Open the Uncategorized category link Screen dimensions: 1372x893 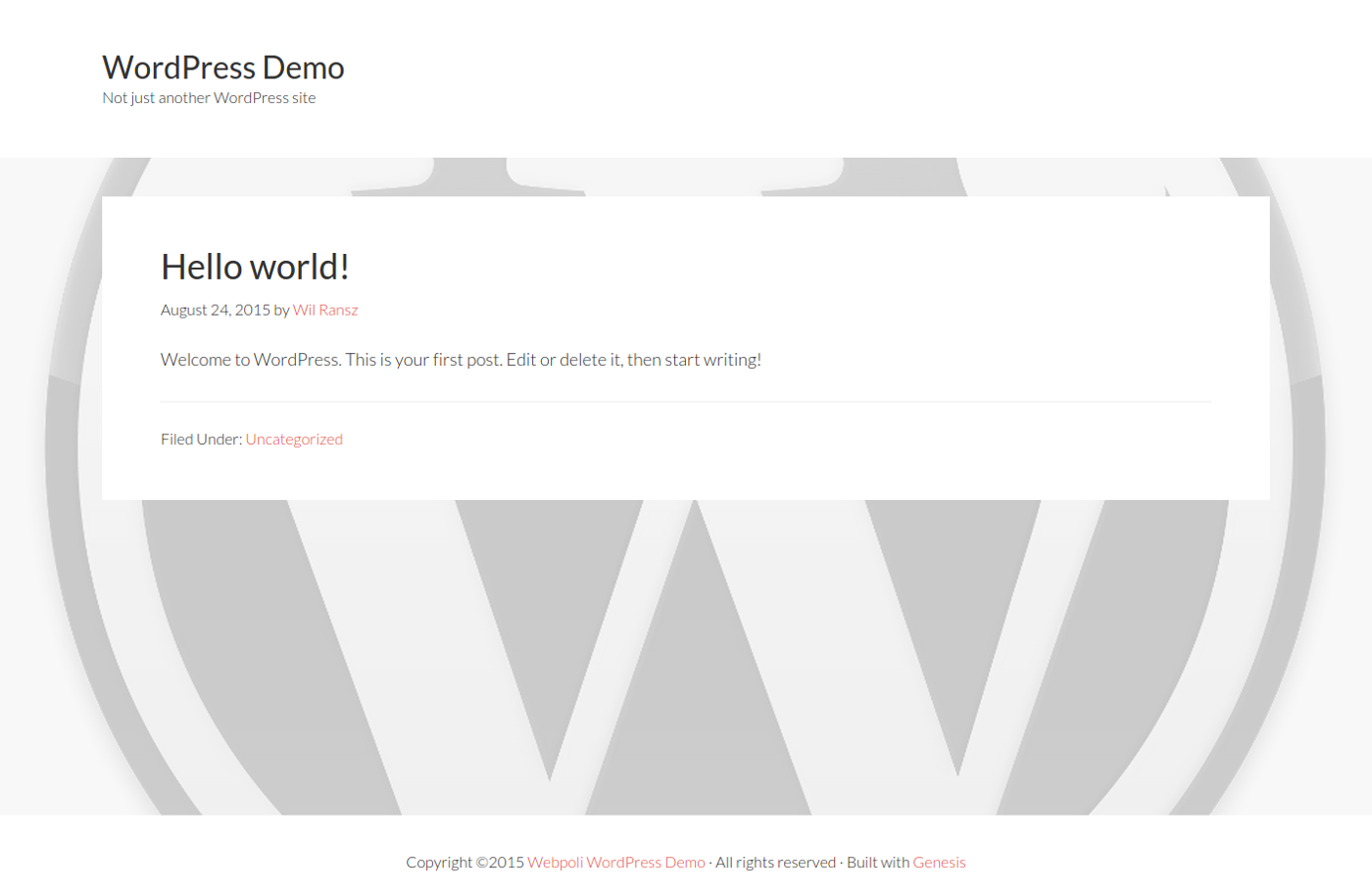tap(294, 439)
